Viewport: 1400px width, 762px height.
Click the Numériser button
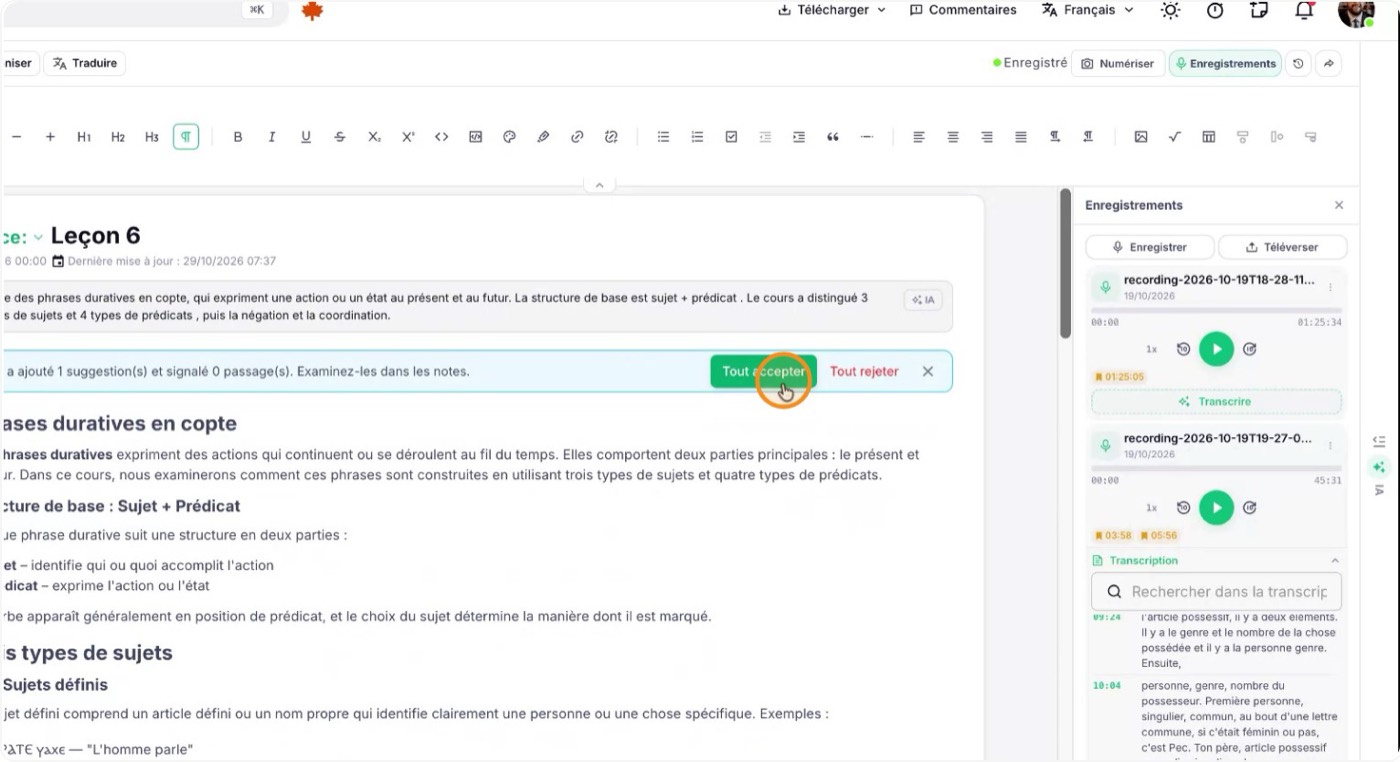pyautogui.click(x=1118, y=63)
